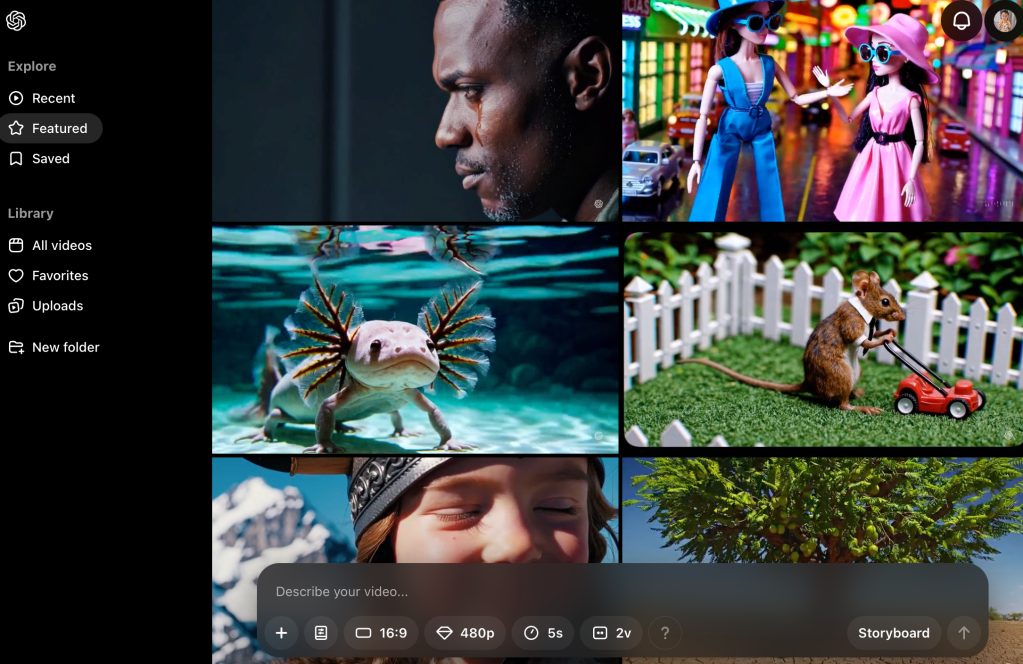The height and width of the screenshot is (664, 1023).
Task: Open the 5s duration dropdown
Action: 543,633
